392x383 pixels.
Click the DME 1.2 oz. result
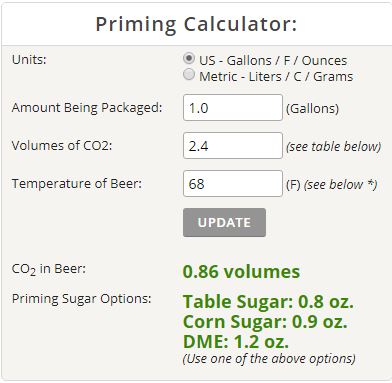(x=236, y=342)
